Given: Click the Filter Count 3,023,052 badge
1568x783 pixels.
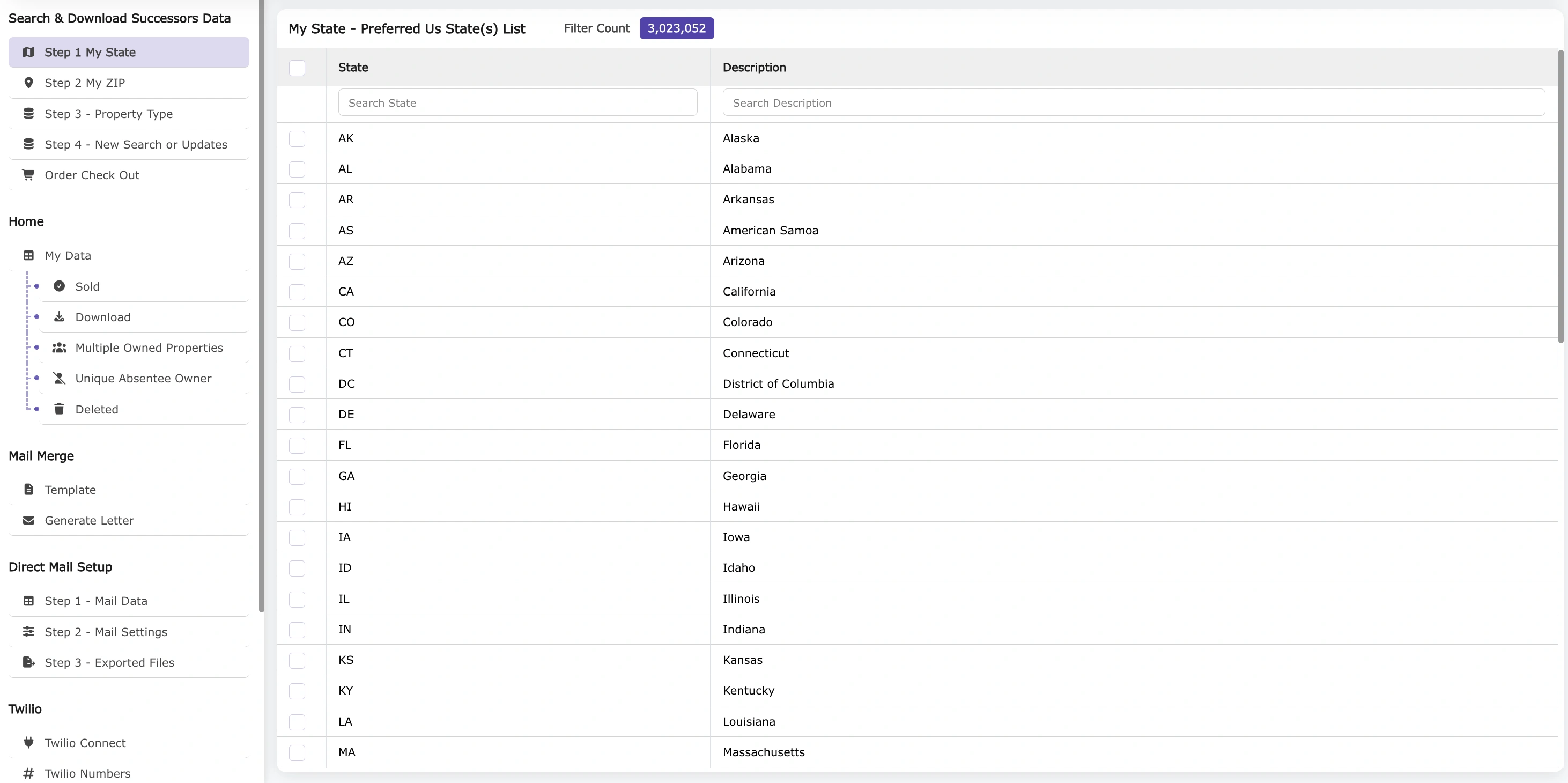Looking at the screenshot, I should (676, 28).
